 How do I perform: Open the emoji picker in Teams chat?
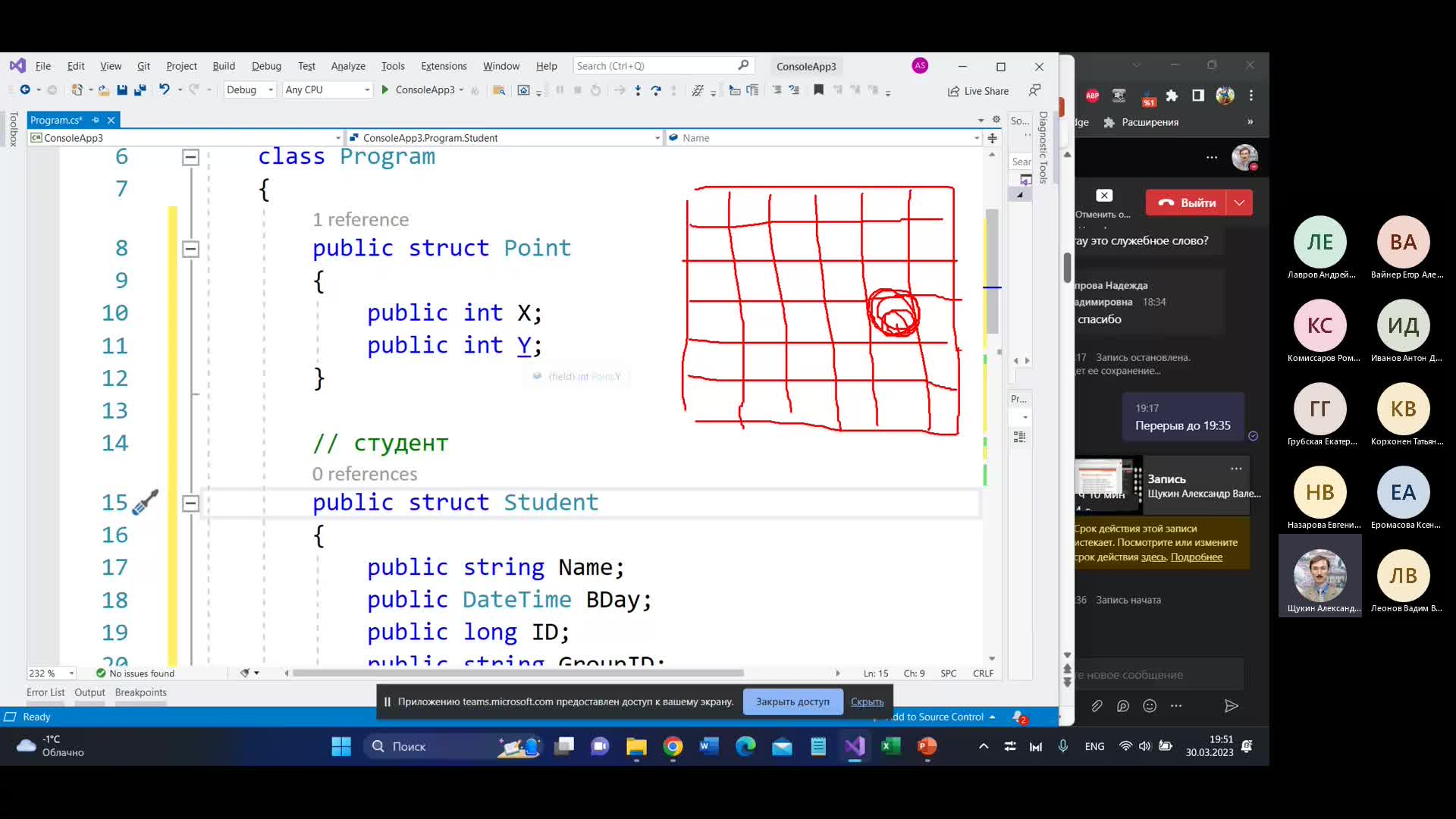1150,706
